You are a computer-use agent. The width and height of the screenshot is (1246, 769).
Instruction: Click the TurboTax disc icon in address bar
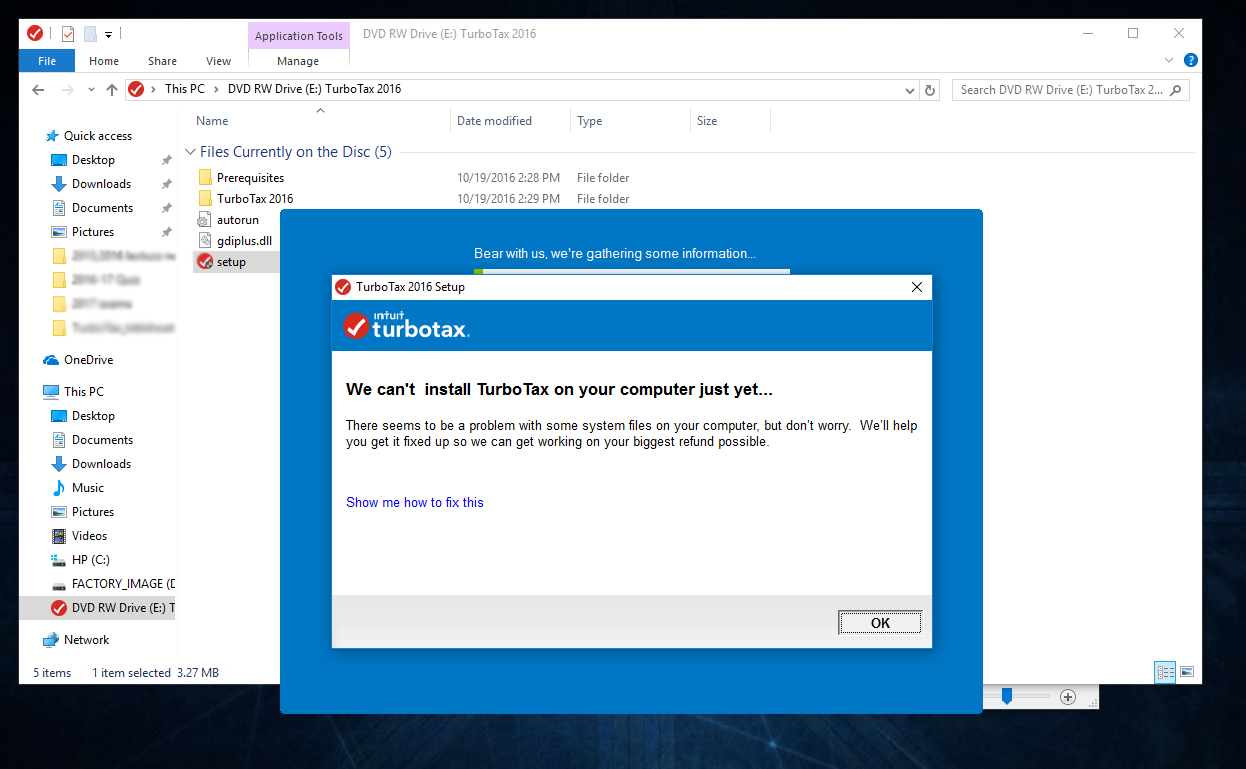coord(137,89)
